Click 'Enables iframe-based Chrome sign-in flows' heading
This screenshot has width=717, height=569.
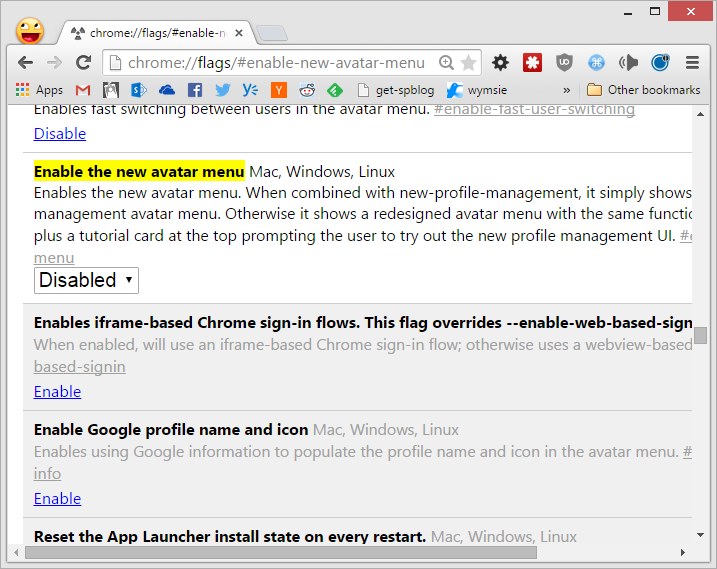pos(363,322)
